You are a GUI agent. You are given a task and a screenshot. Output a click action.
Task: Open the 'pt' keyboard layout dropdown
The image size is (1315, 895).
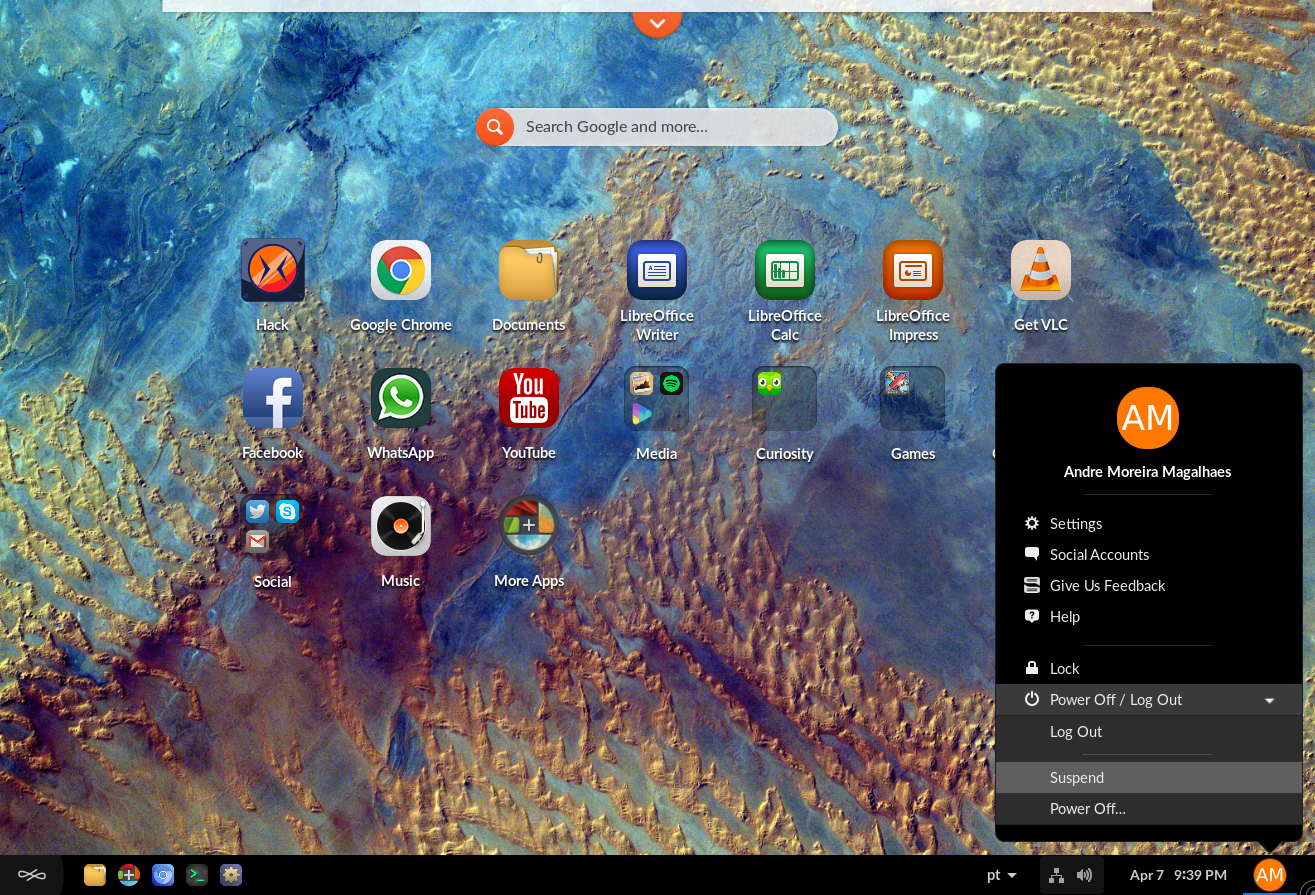(998, 875)
